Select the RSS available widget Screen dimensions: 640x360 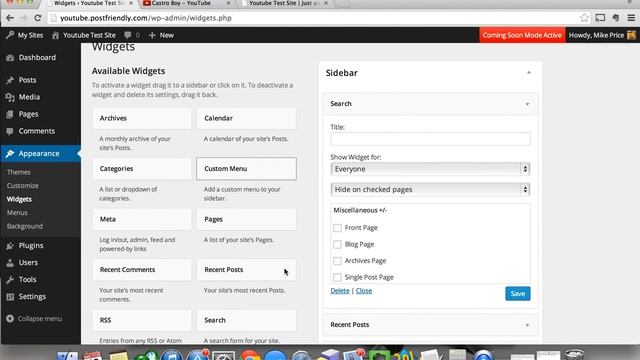click(x=142, y=320)
